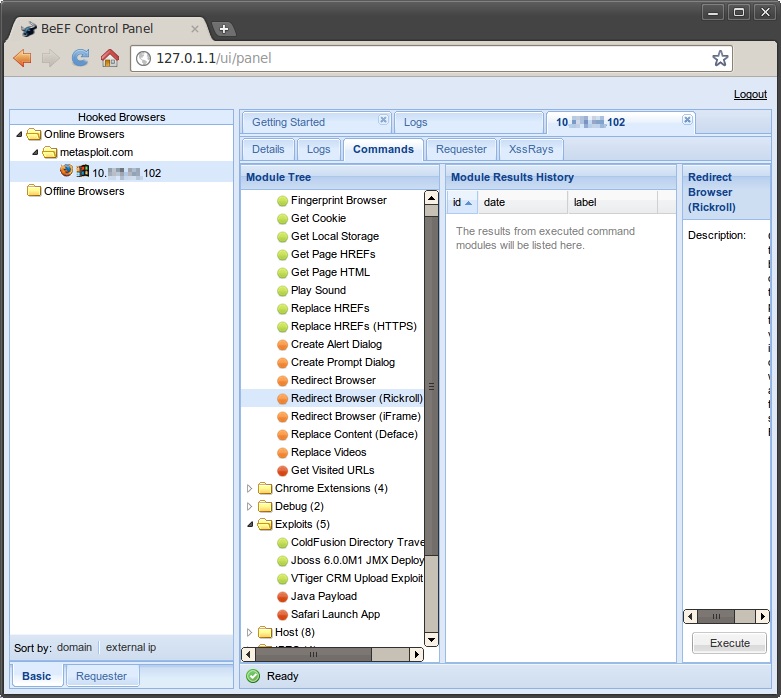
Task: Click module tree horizontal scroll right arrow
Action: pos(416,654)
